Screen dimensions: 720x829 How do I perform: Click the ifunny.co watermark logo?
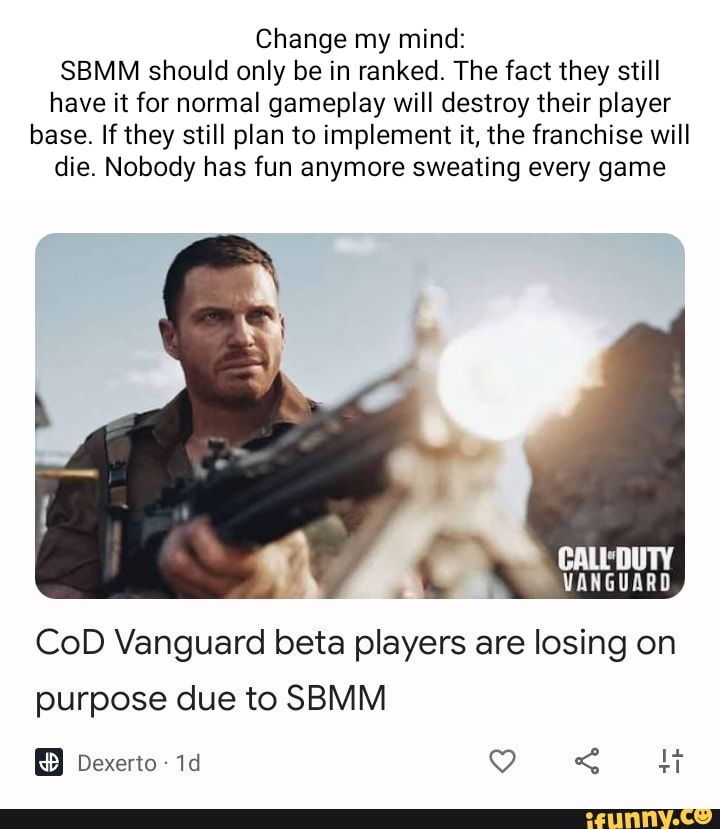(650, 819)
